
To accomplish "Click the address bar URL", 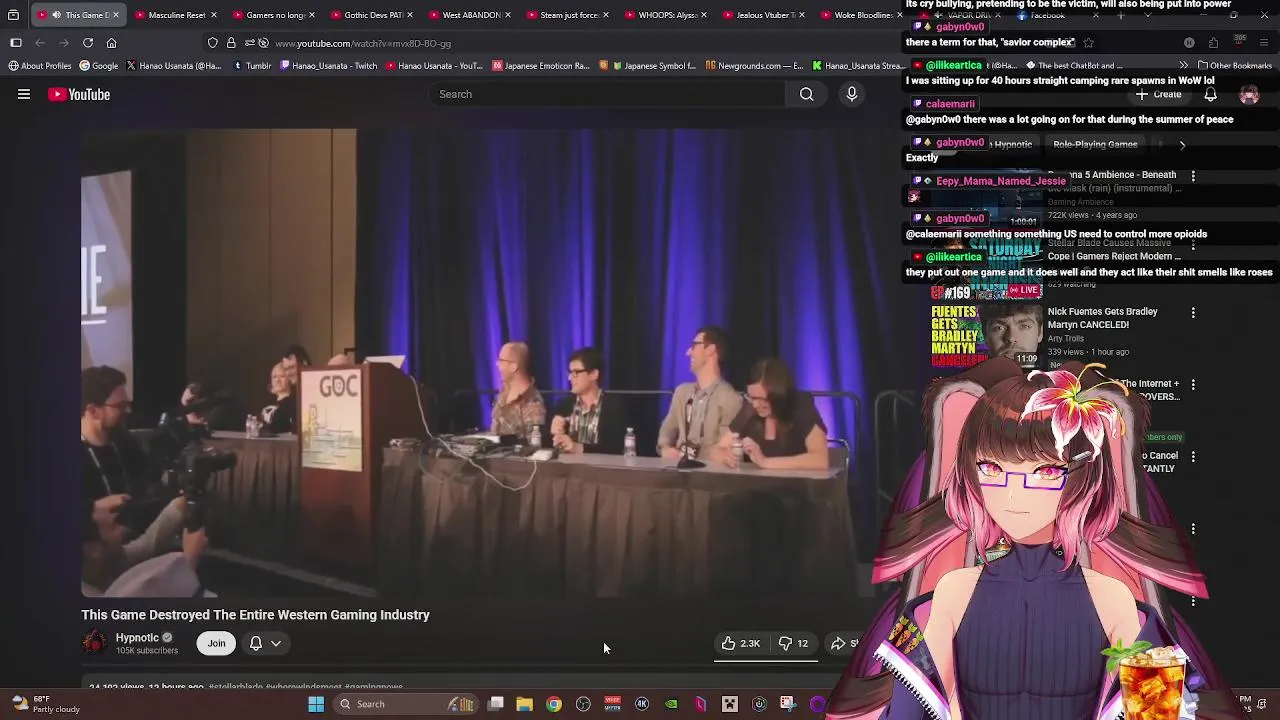I will pyautogui.click(x=363, y=43).
